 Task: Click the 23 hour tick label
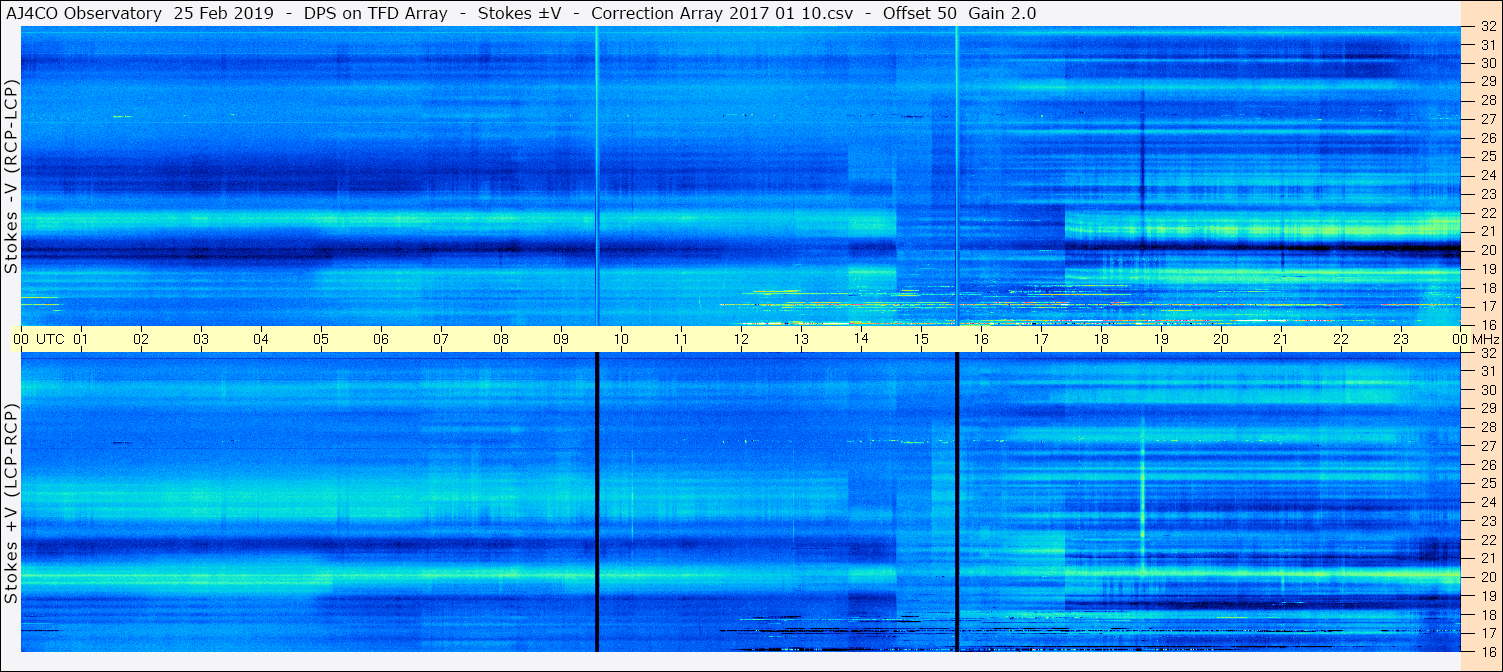pyautogui.click(x=1401, y=339)
